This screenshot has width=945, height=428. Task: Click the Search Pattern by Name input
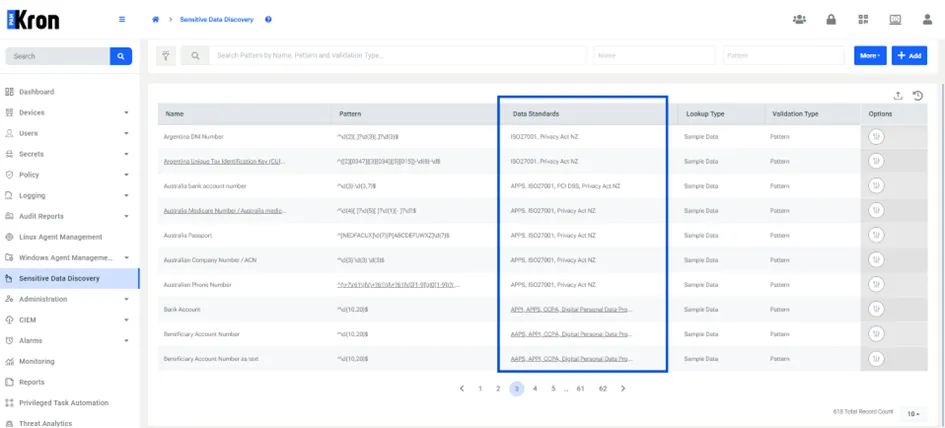pyautogui.click(x=398, y=55)
